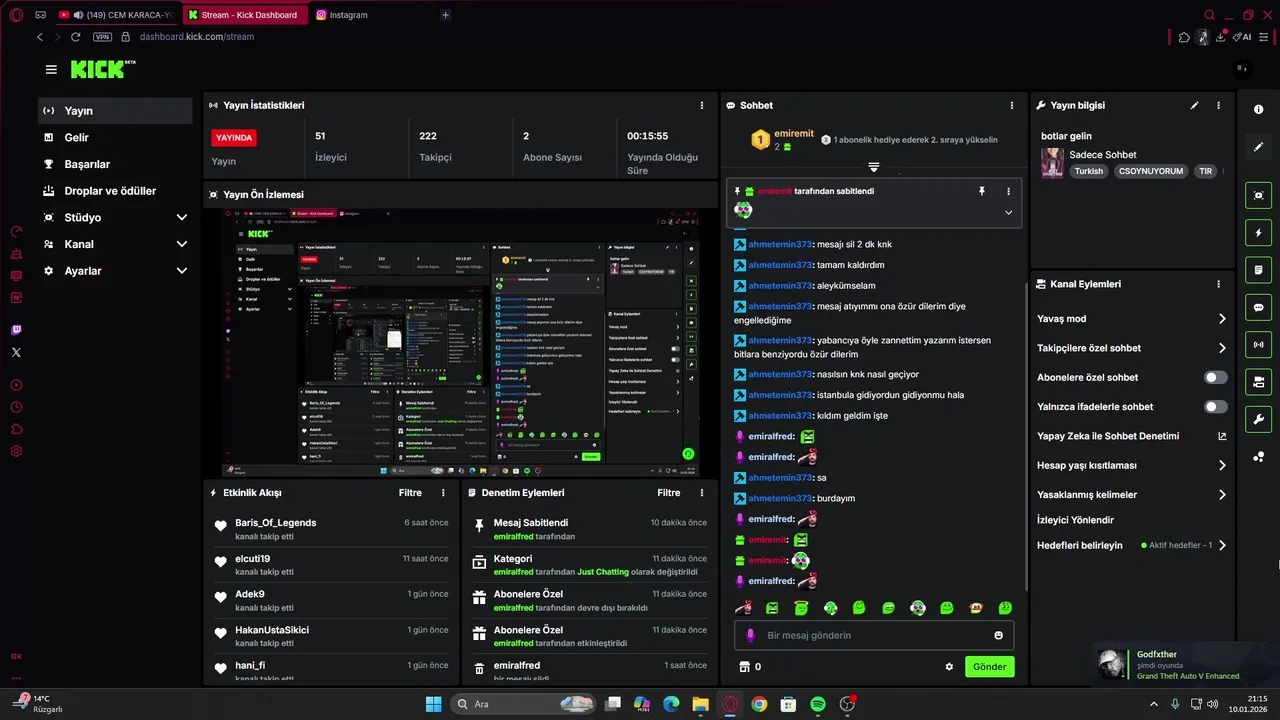The image size is (1280, 720).
Task: Open Hedefleri belirleyin arrow
Action: [x=1222, y=546]
